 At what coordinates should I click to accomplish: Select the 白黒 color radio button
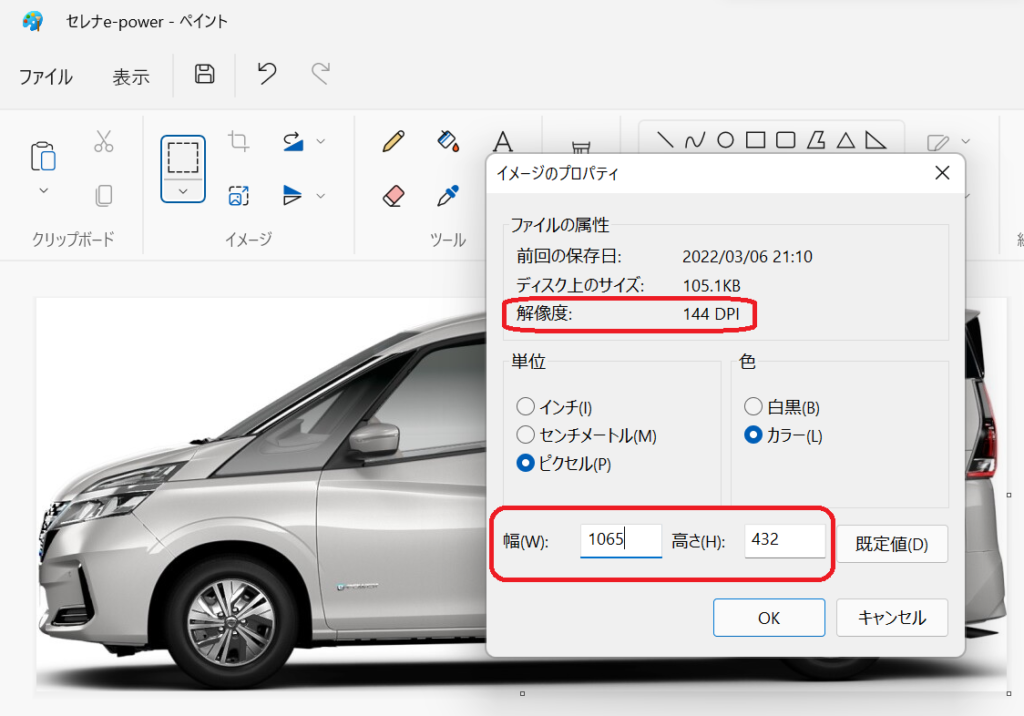[x=754, y=407]
